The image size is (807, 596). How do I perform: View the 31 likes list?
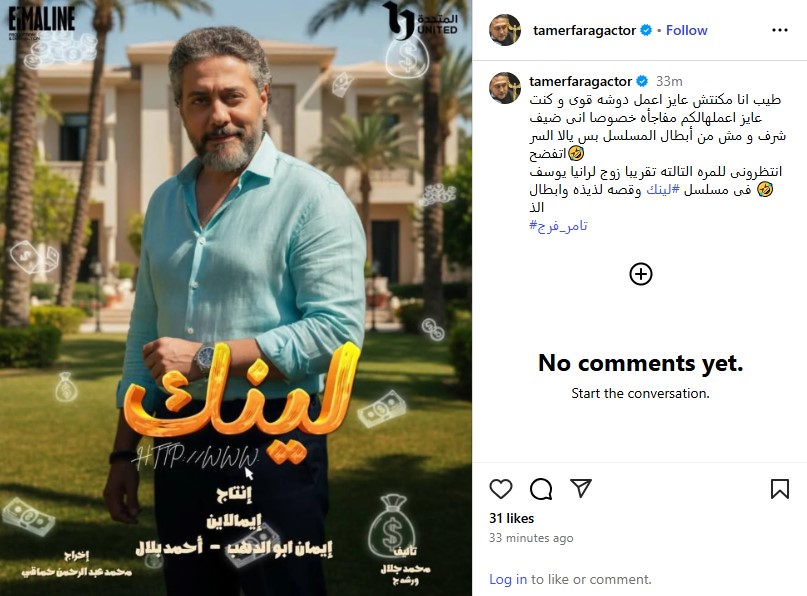pyautogui.click(x=512, y=518)
